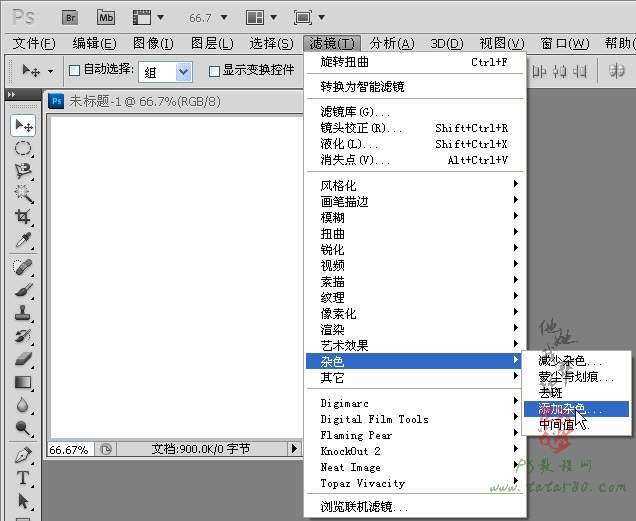Choose Dust & Scratches (蒙尘与划痕) item
This screenshot has width=636, height=521.
tap(576, 377)
